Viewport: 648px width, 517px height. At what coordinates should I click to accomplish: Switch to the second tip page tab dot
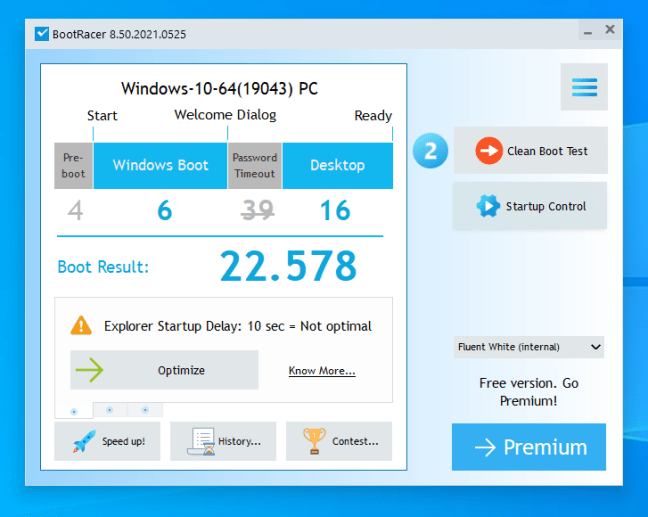coord(110,410)
